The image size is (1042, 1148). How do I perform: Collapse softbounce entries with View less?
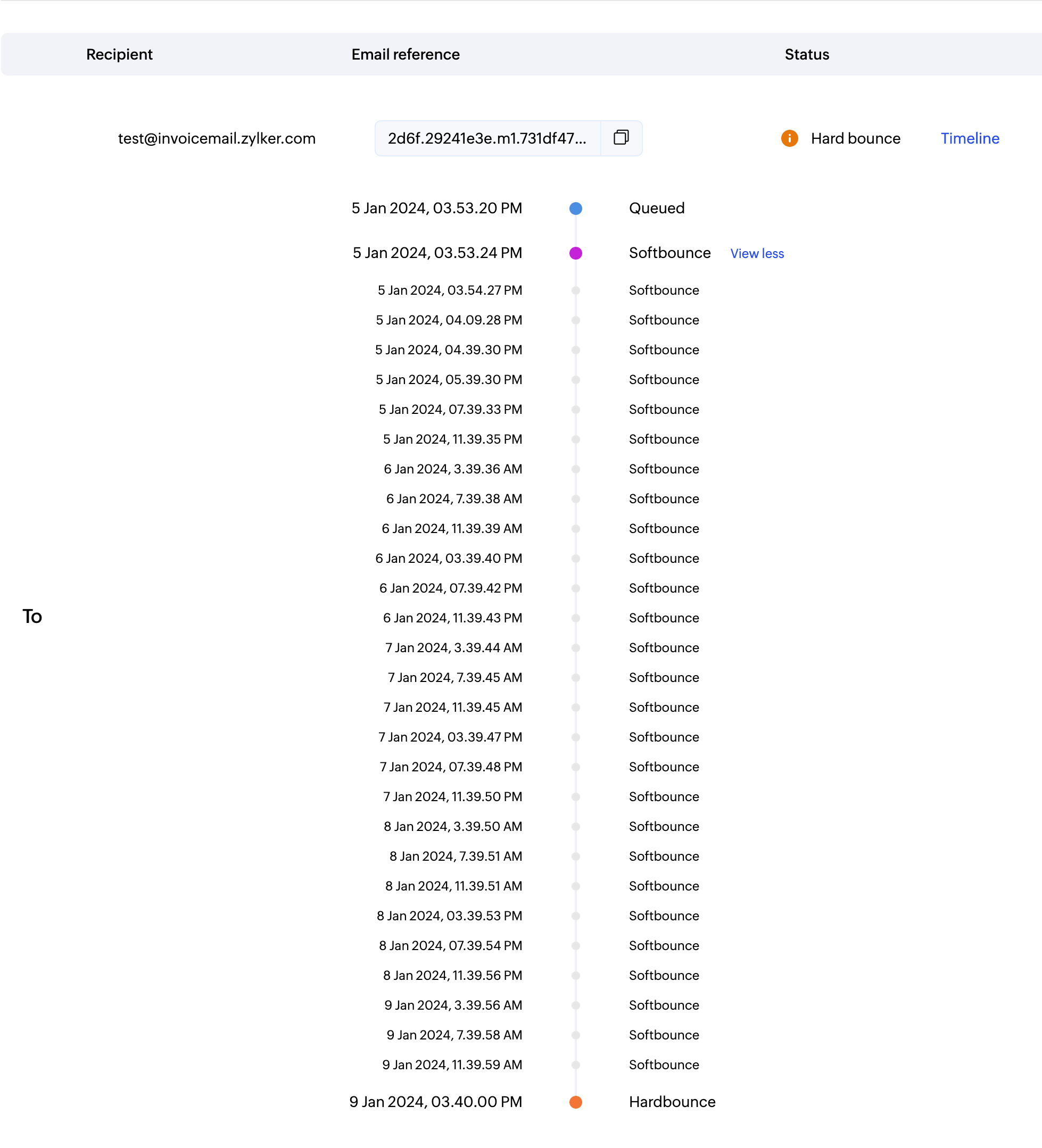757,253
